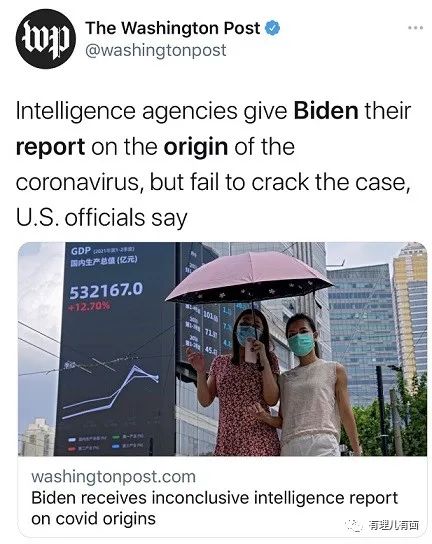Click the blue verified checkmark badge
432x544 pixels.
[x=272, y=28]
